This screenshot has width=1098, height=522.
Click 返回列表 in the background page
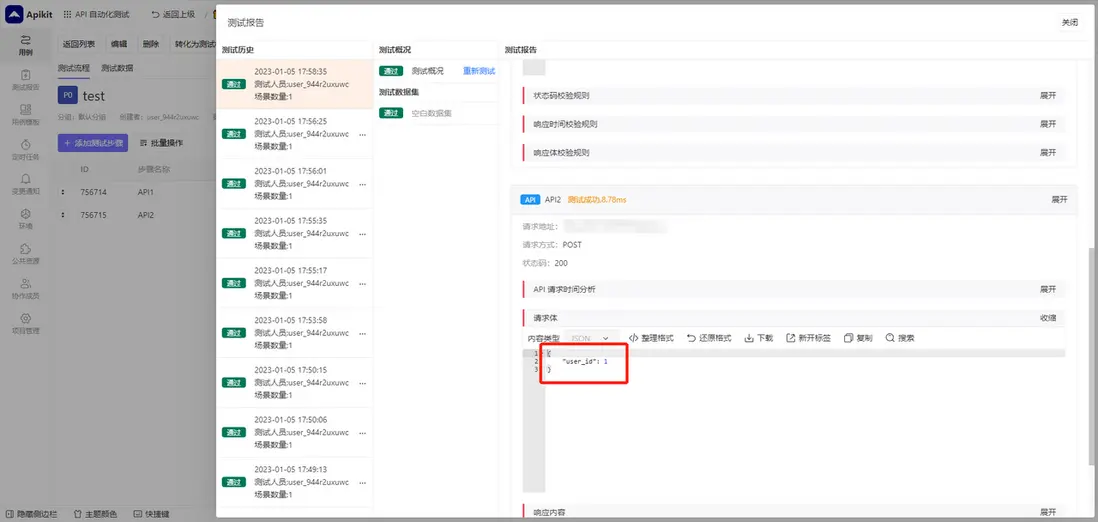point(79,43)
